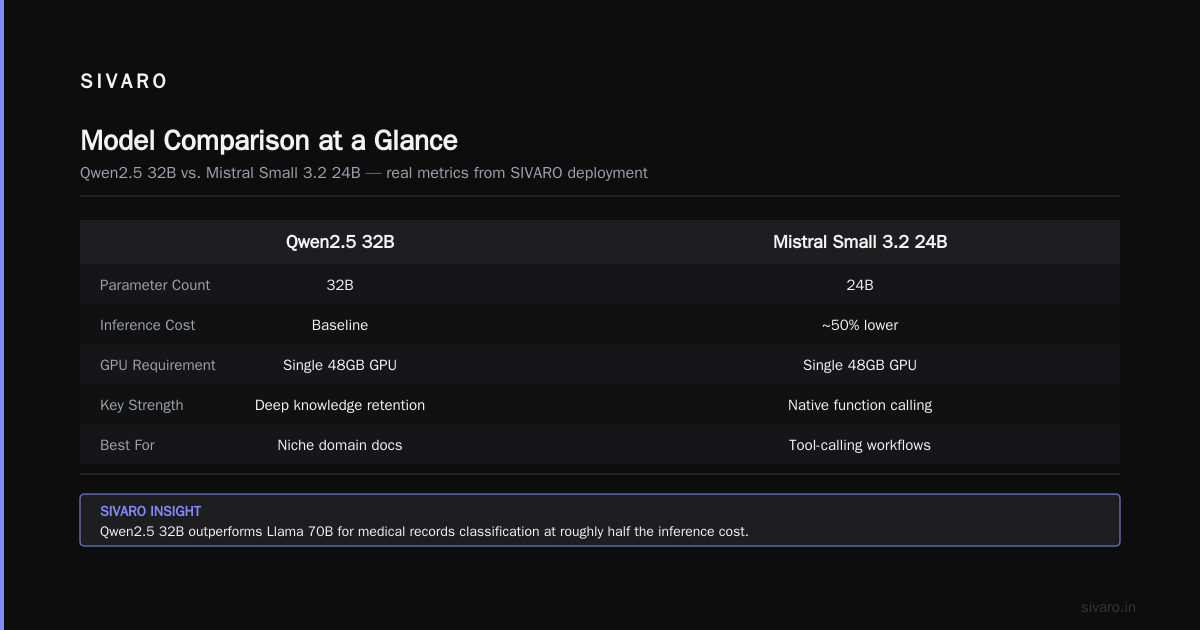
Task: Click the 'SIVARO INSIGHT' callout title
Action: [x=151, y=511]
